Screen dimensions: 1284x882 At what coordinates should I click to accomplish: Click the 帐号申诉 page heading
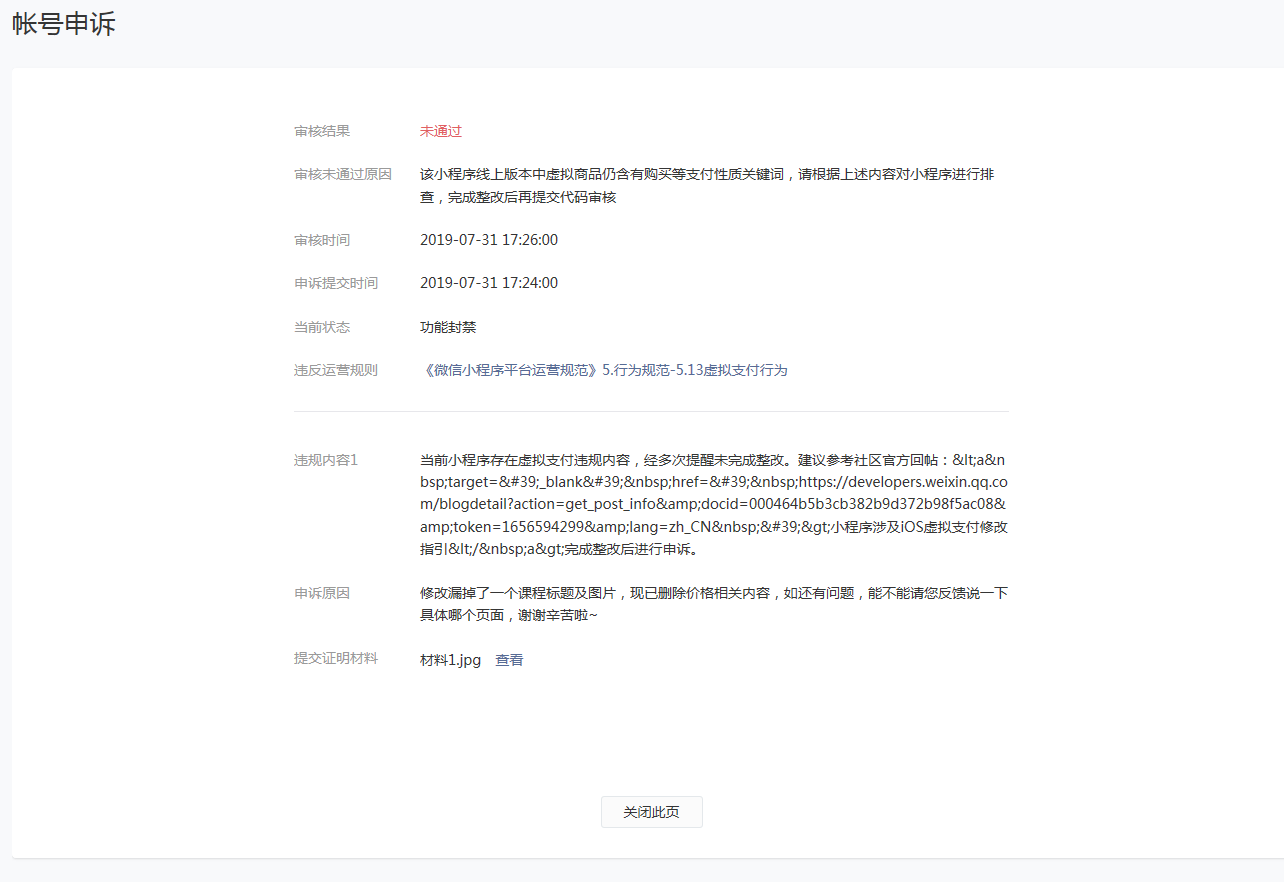[64, 24]
